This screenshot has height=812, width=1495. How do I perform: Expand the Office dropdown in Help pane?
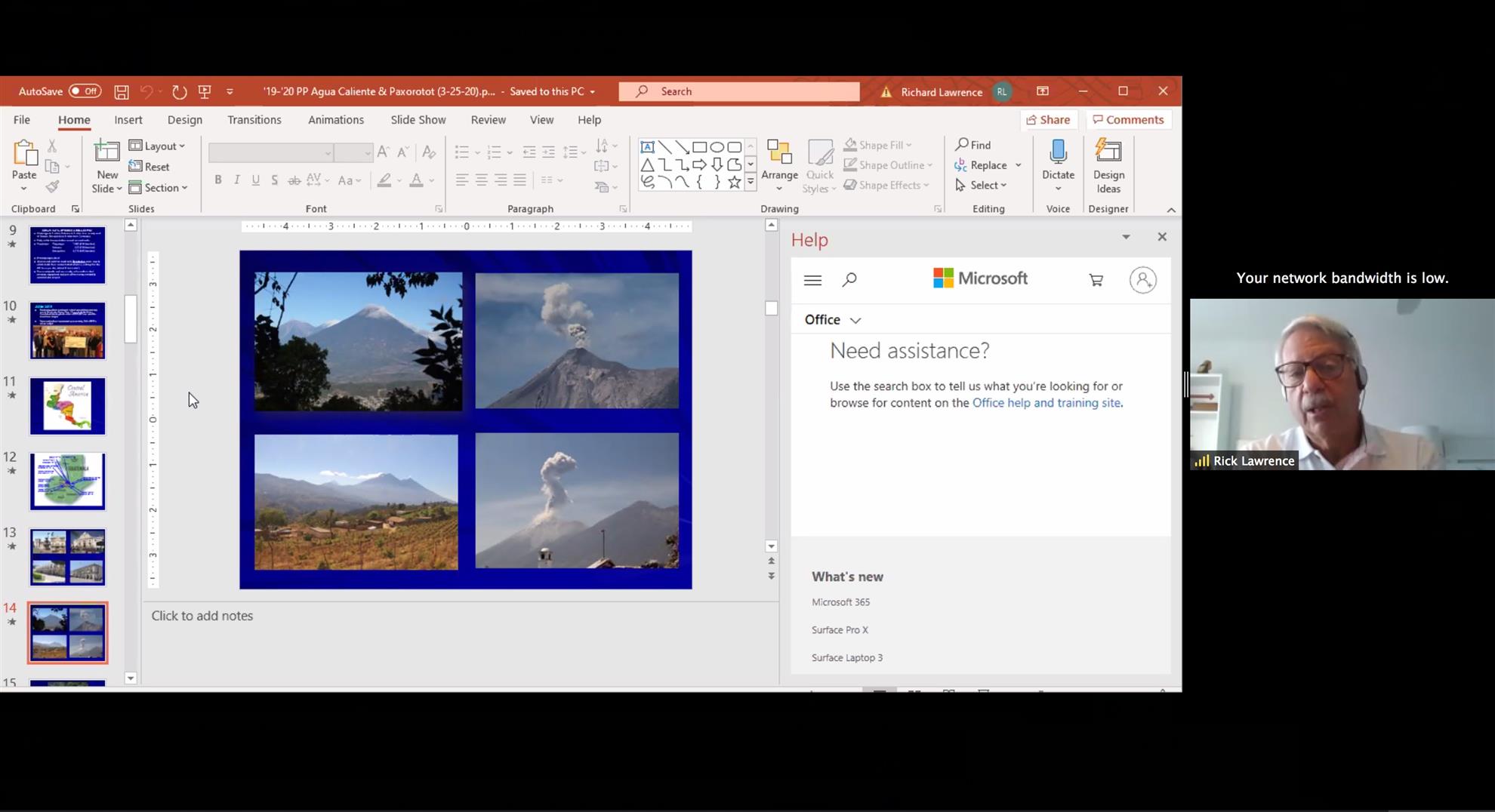(x=832, y=320)
